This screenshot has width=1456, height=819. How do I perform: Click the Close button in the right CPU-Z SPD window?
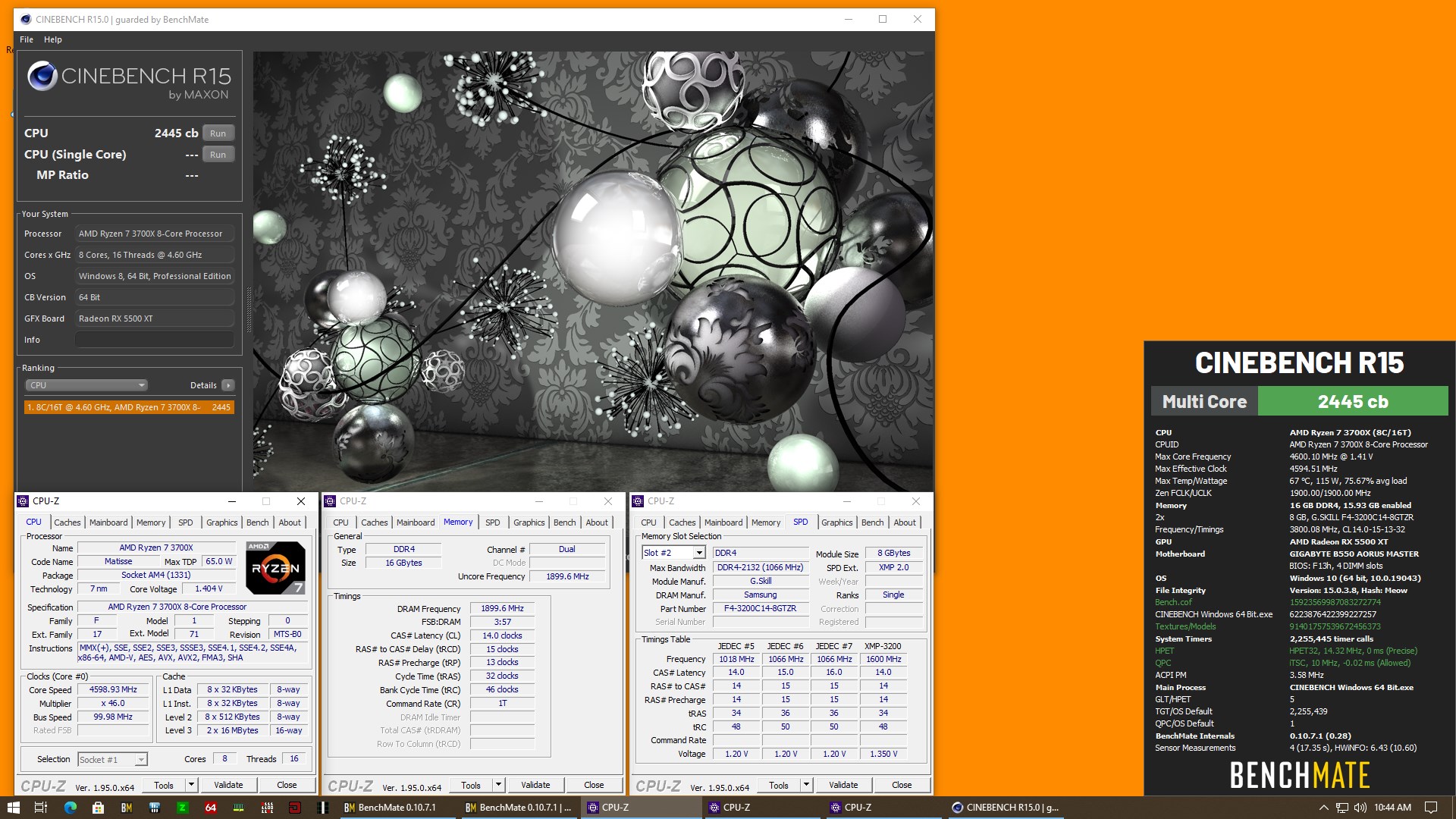[x=902, y=786]
